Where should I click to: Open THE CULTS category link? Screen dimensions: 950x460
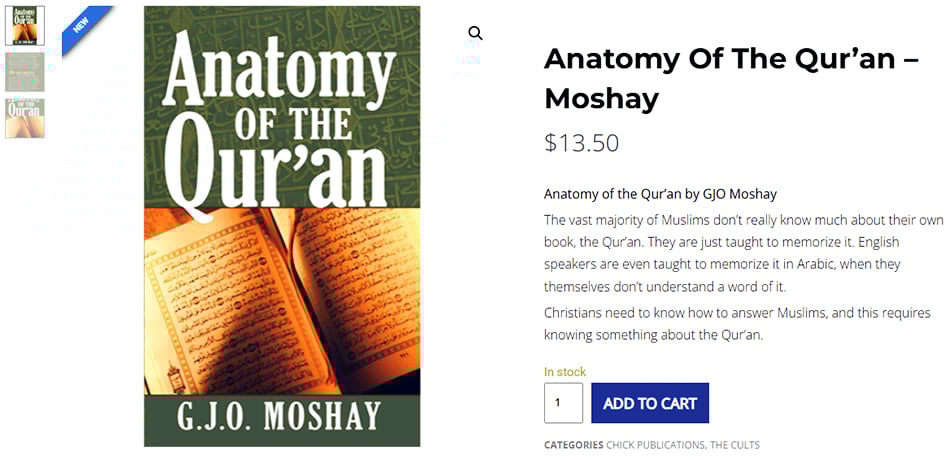coord(735,445)
